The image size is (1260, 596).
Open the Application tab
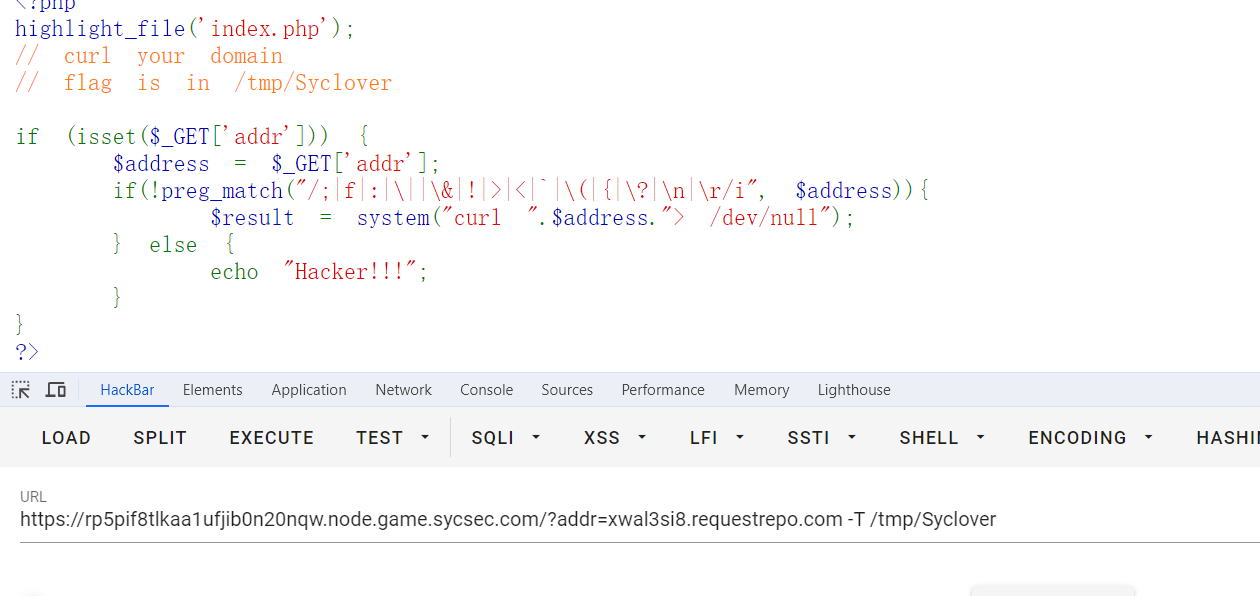(x=309, y=390)
